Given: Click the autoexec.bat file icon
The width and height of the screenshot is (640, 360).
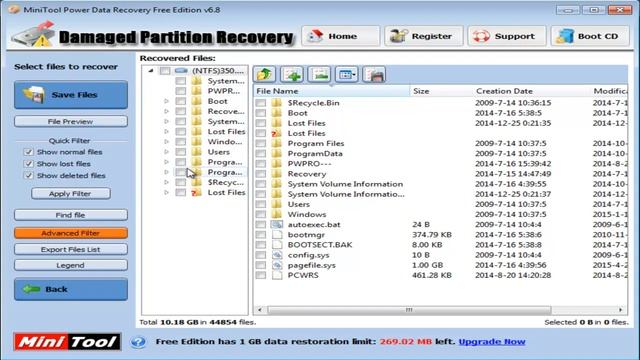Looking at the screenshot, I should (x=277, y=224).
